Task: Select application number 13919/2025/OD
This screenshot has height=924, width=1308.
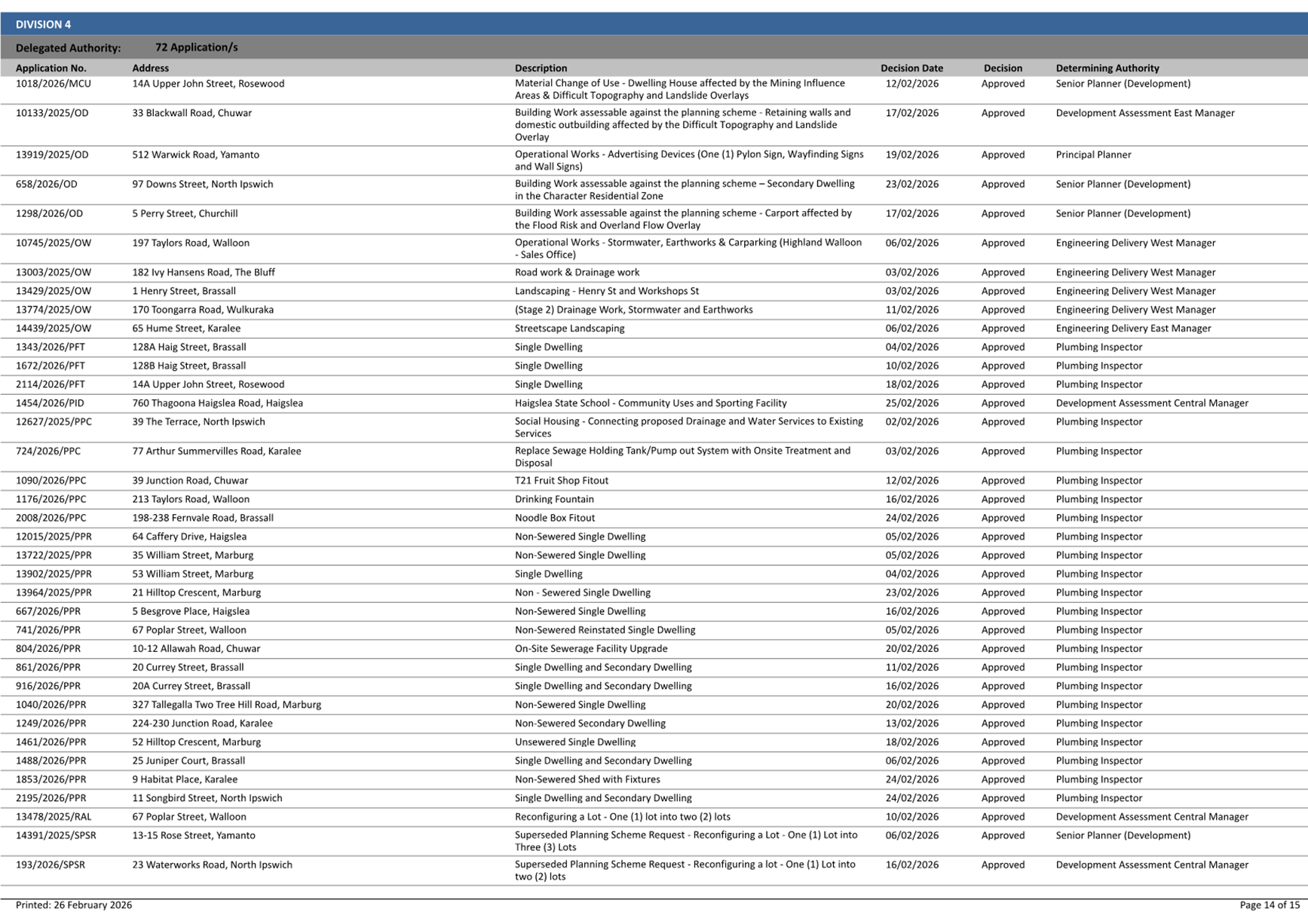Action: pyautogui.click(x=52, y=155)
